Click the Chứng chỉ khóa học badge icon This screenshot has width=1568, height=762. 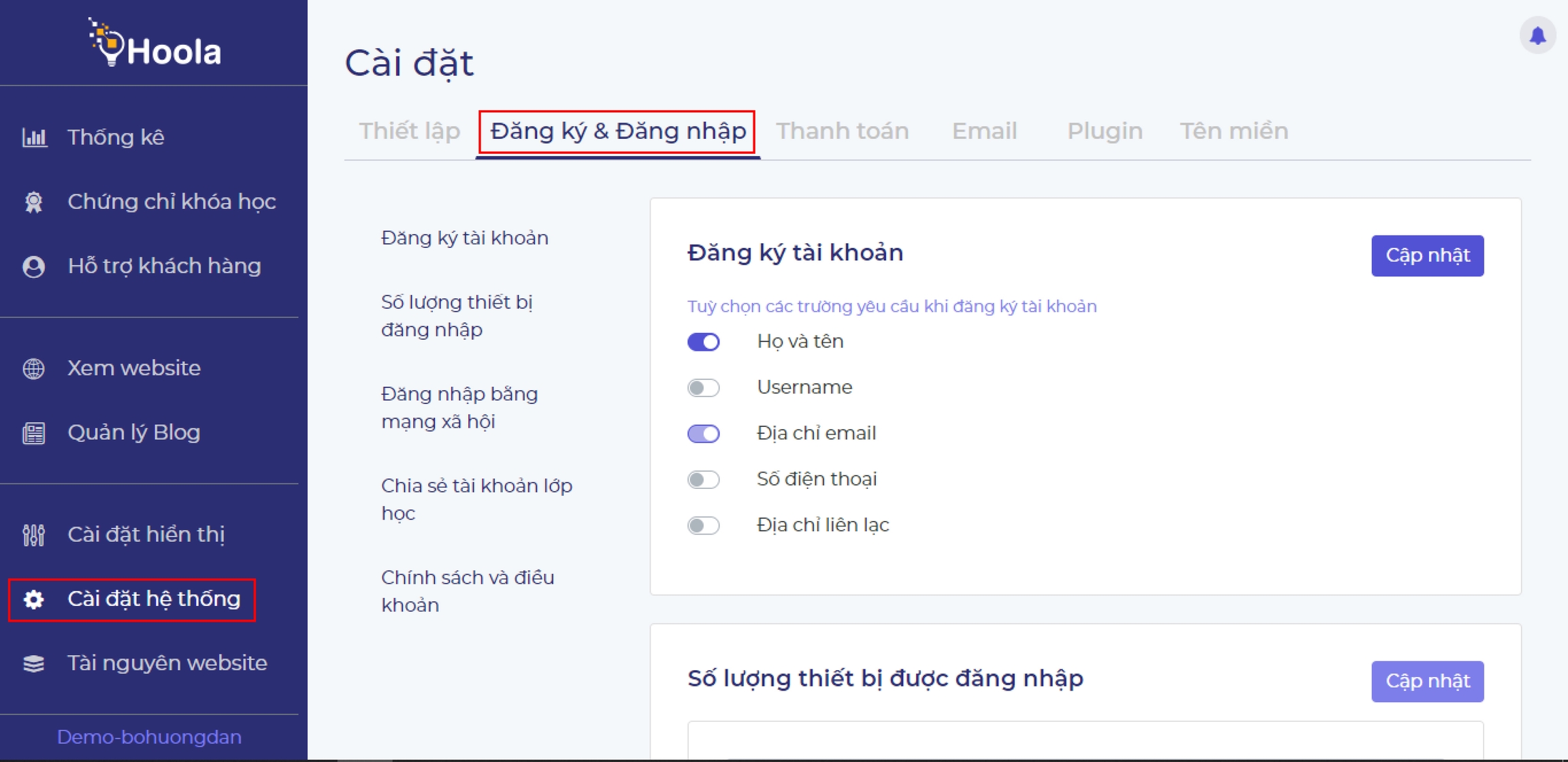click(x=34, y=202)
